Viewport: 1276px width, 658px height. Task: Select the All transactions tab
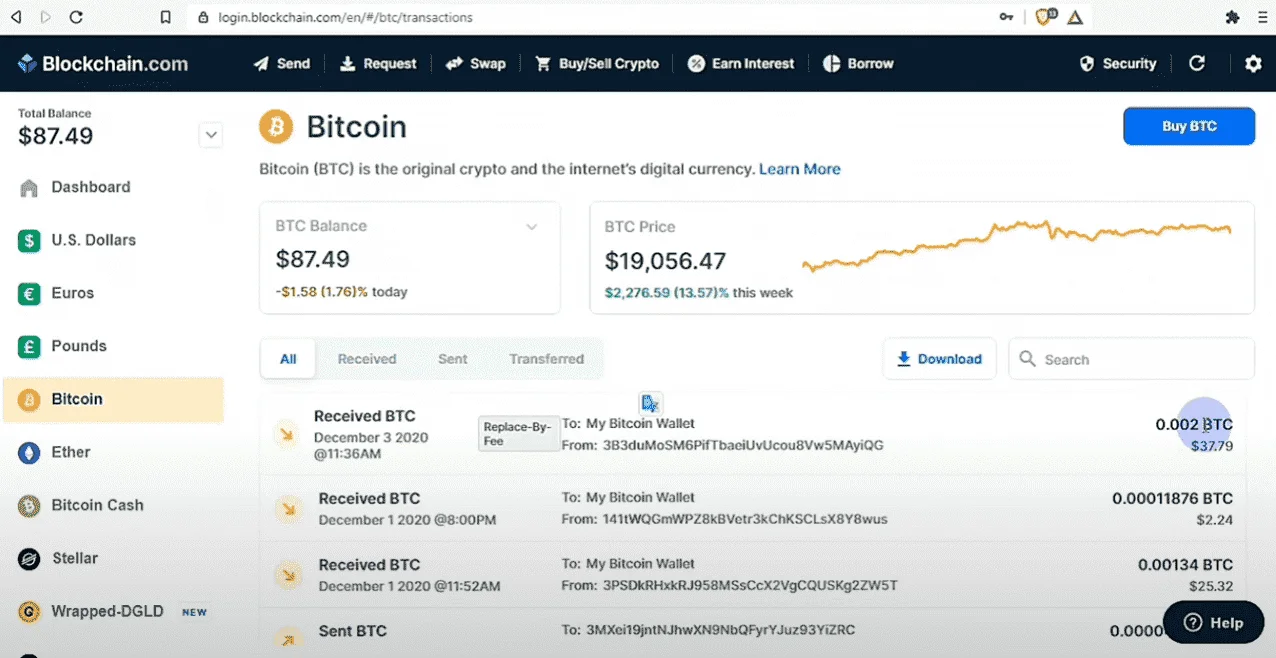point(288,359)
